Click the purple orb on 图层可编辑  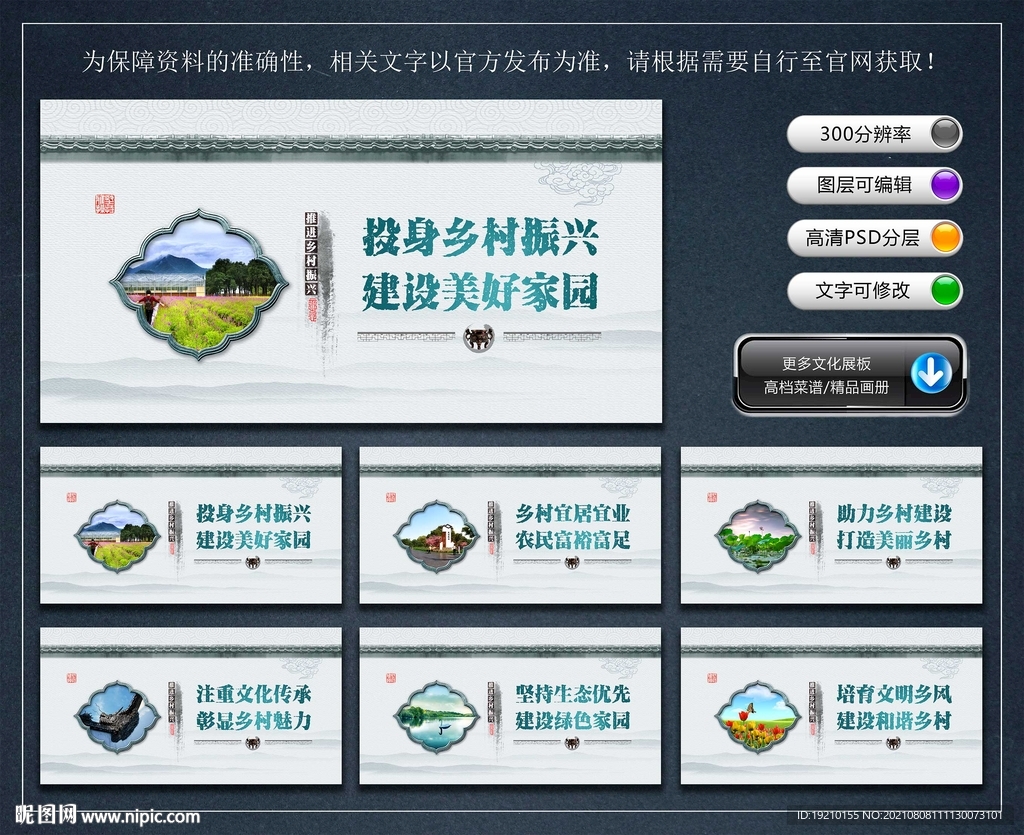(x=944, y=185)
